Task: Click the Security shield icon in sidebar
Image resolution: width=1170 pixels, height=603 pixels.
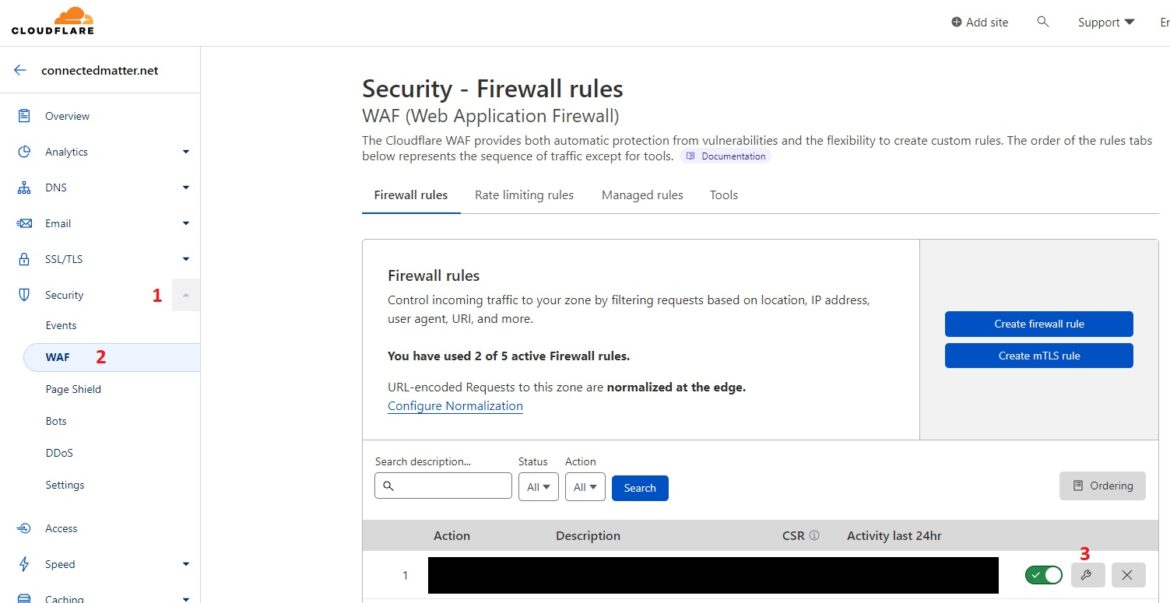Action: tap(22, 294)
